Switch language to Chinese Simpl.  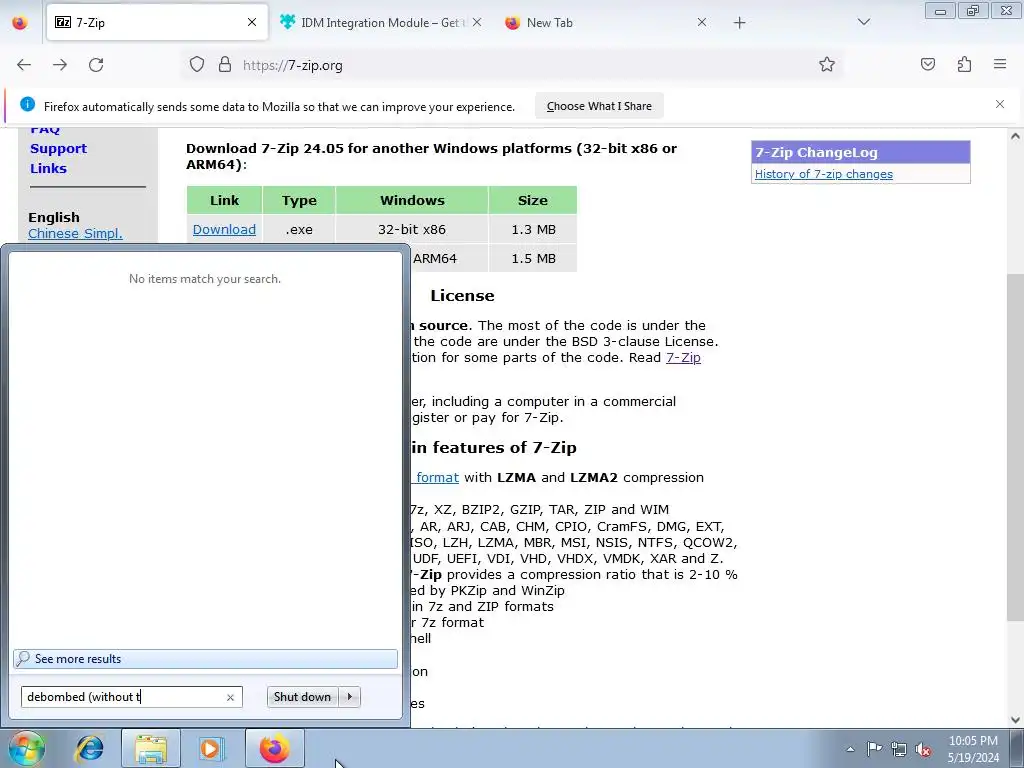point(75,234)
